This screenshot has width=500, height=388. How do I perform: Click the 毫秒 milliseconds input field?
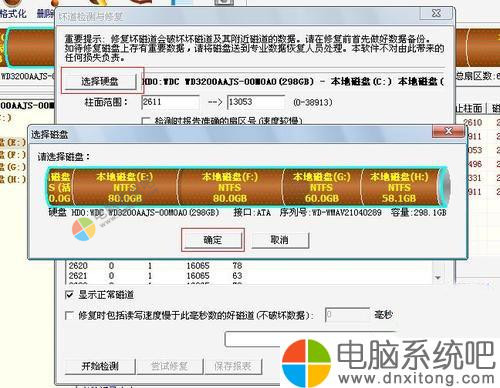click(347, 315)
